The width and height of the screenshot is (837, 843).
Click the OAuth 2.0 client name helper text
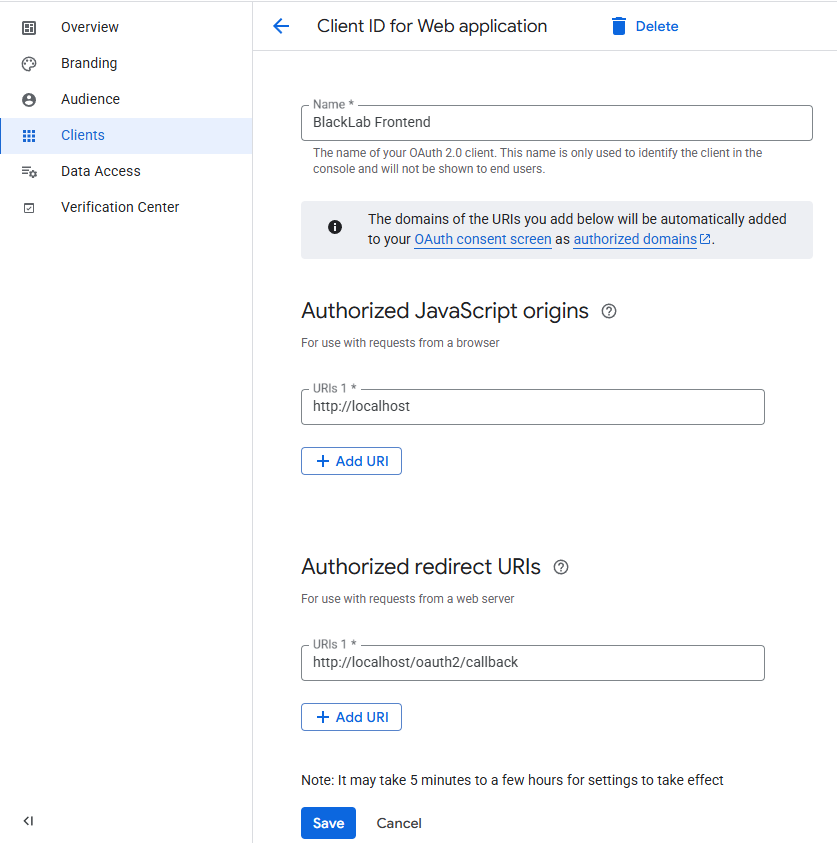tap(538, 161)
